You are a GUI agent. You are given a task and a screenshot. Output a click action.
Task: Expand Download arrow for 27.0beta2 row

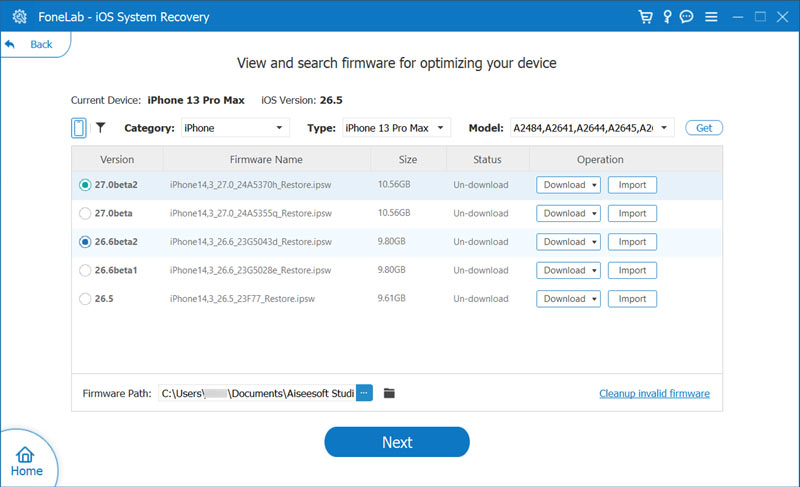[x=594, y=185]
